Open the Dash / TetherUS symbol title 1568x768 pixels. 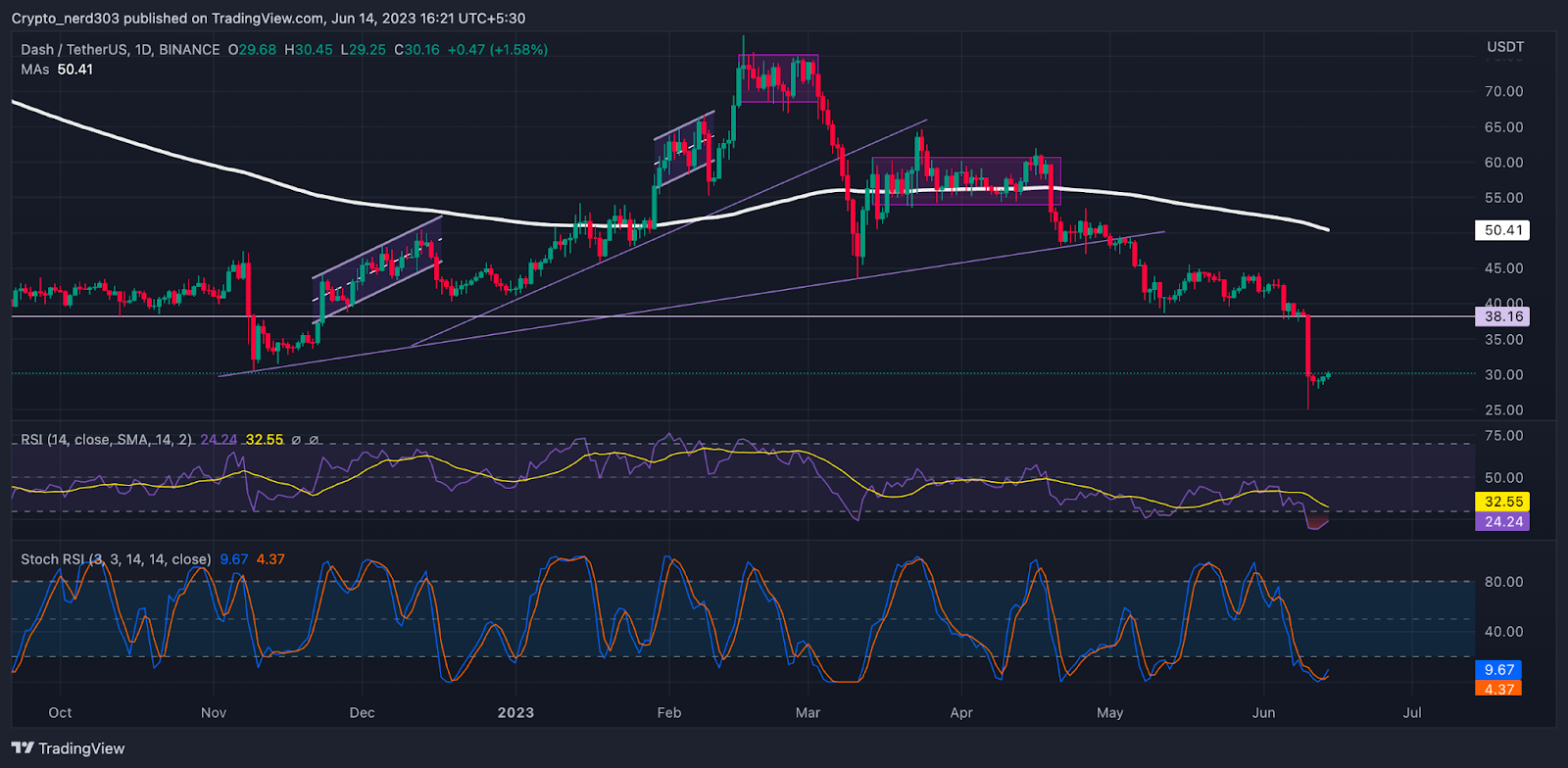[x=121, y=50]
